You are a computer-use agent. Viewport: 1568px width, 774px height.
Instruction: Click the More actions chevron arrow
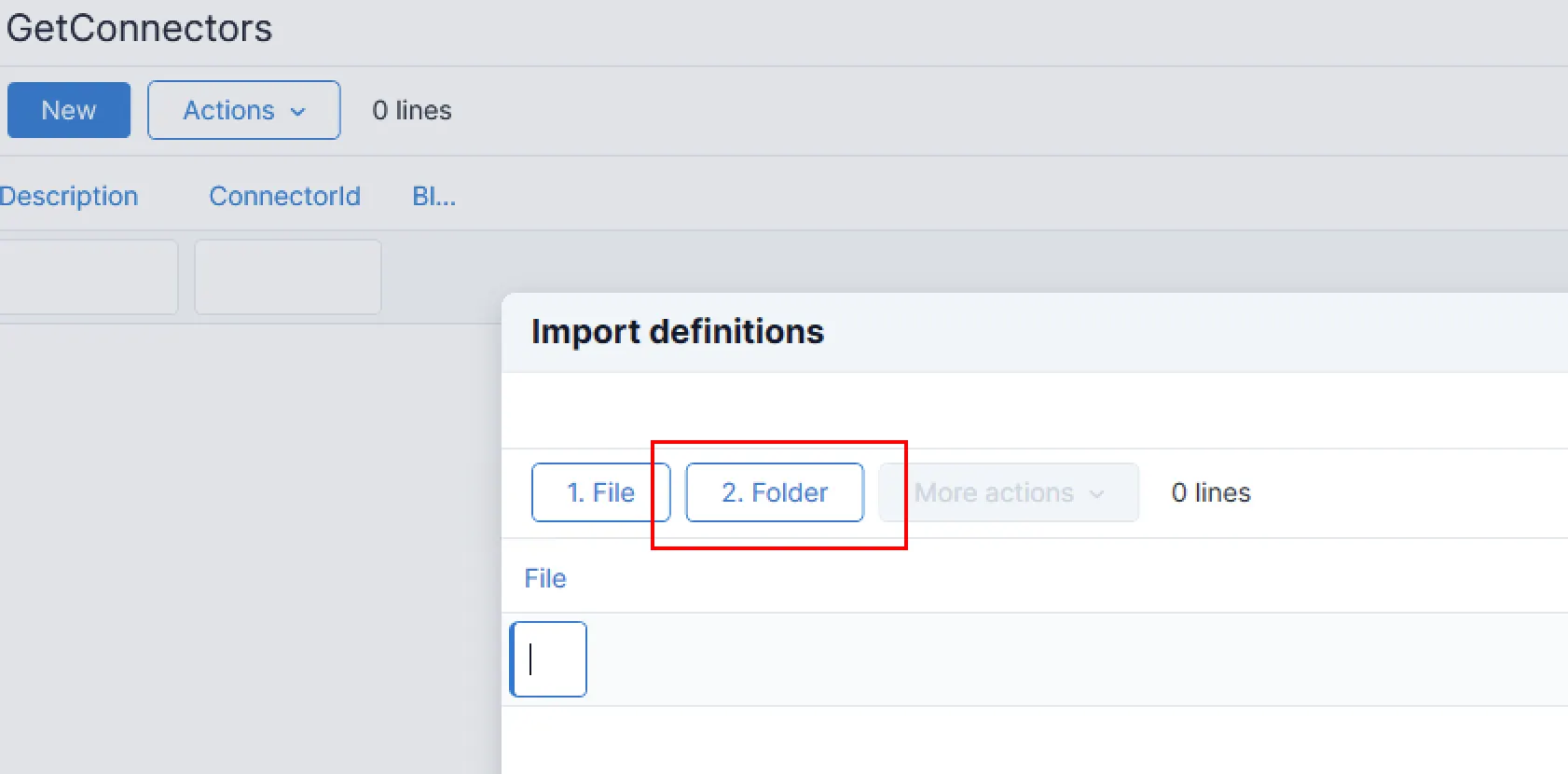tap(1097, 493)
